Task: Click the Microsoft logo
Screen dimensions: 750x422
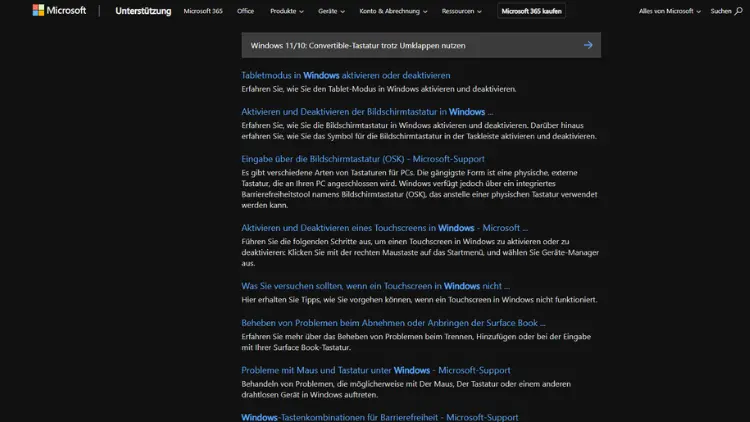Action: click(59, 11)
